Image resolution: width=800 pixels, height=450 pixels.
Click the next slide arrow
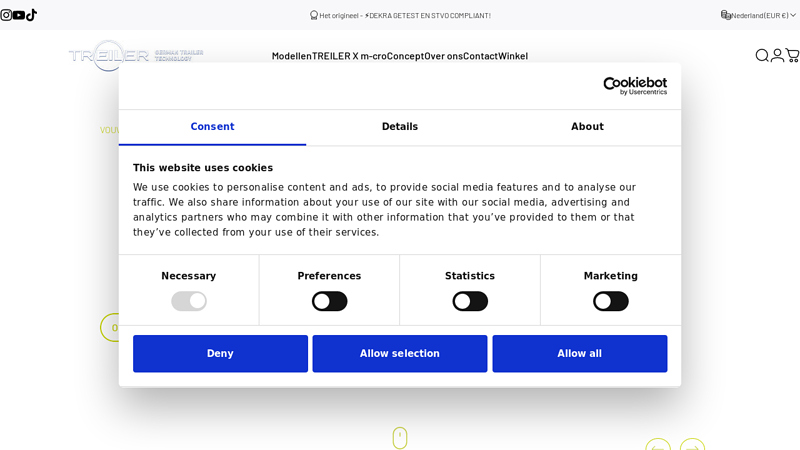692,447
